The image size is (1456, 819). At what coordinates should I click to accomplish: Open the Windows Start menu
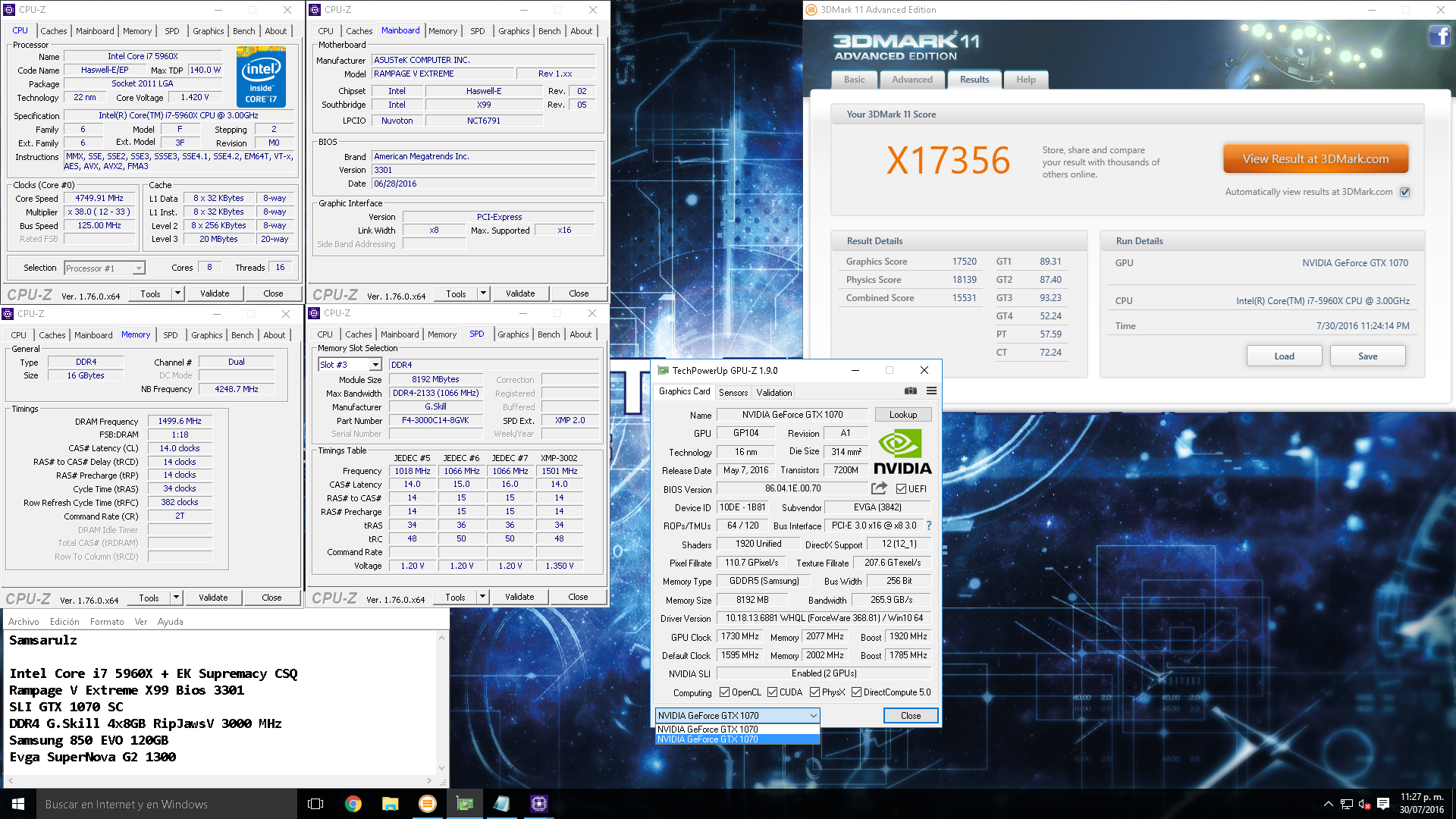click(18, 804)
